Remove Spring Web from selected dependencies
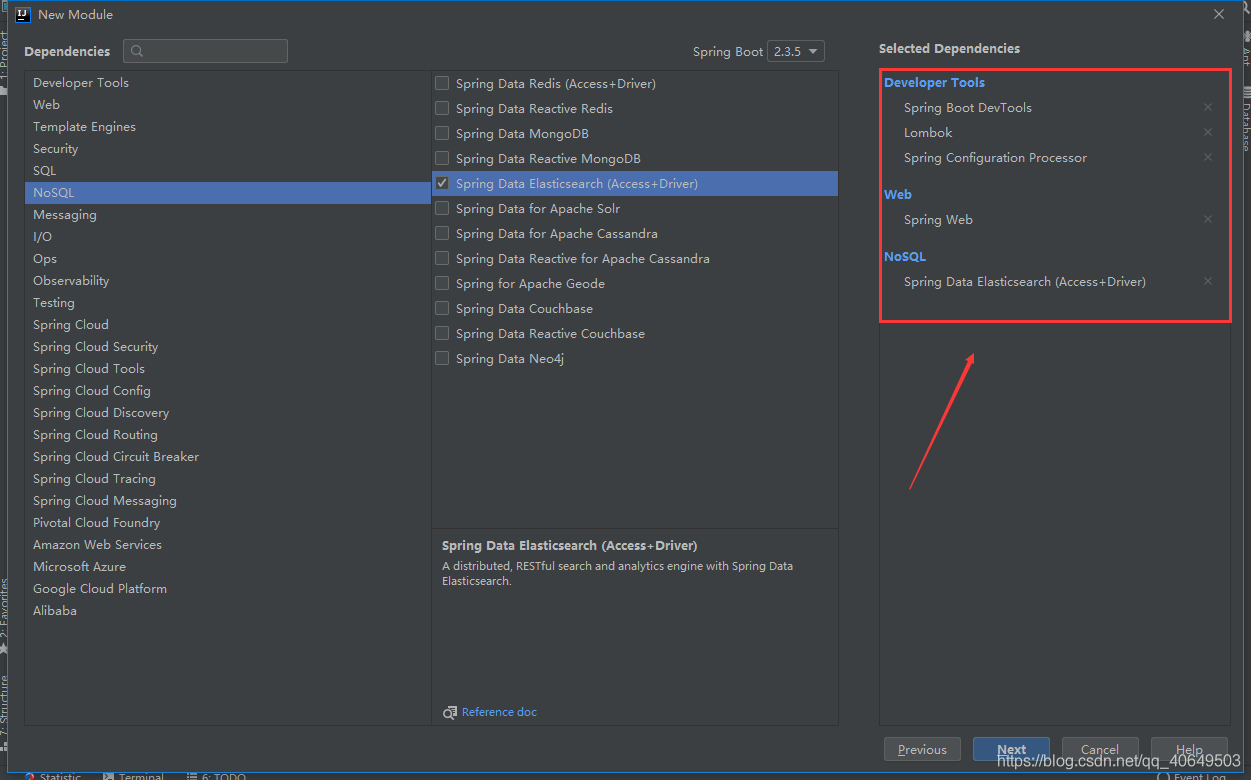The image size is (1251, 780). [x=1207, y=219]
